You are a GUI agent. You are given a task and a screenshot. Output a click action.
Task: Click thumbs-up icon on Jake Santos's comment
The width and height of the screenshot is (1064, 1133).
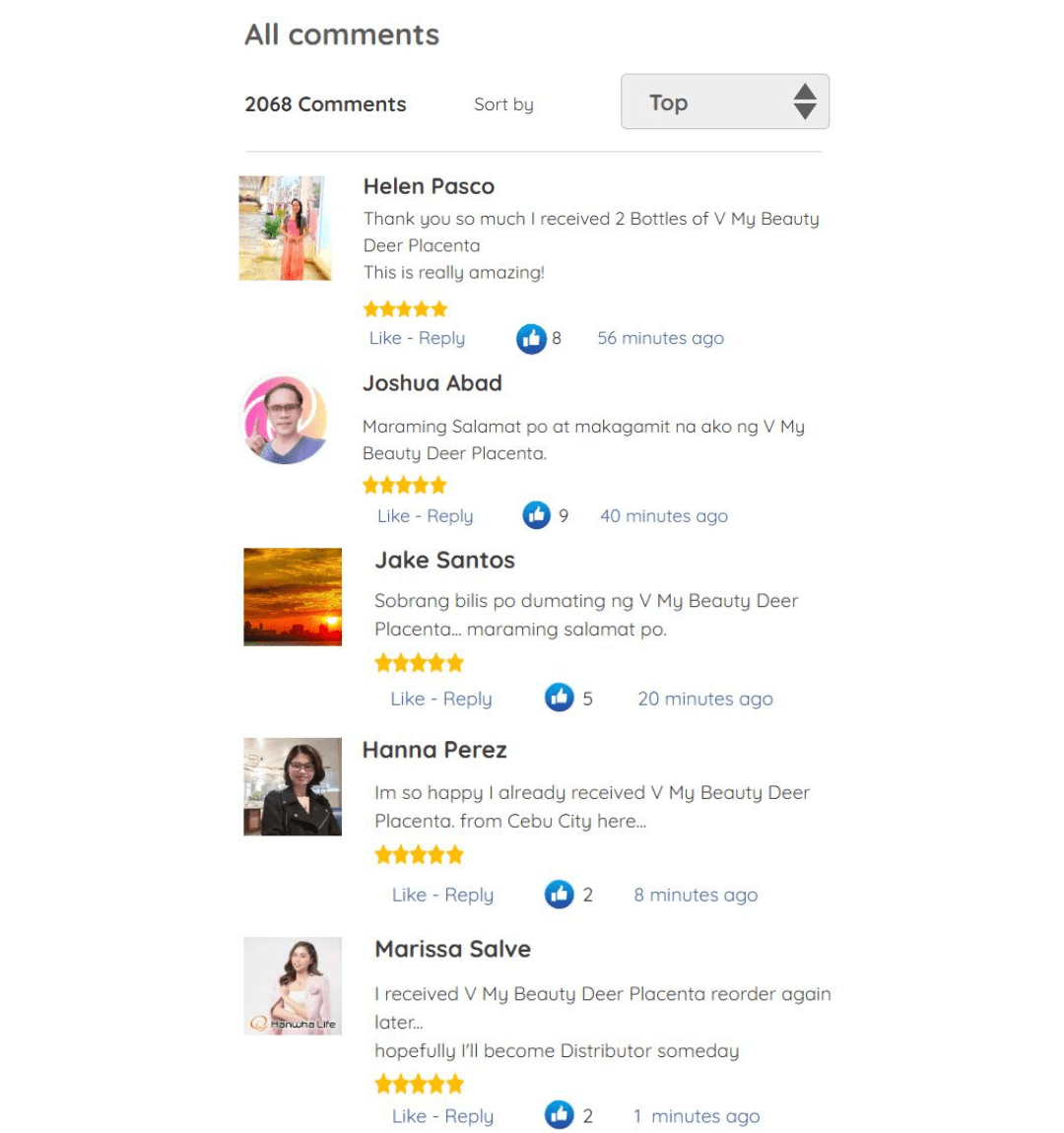559,698
